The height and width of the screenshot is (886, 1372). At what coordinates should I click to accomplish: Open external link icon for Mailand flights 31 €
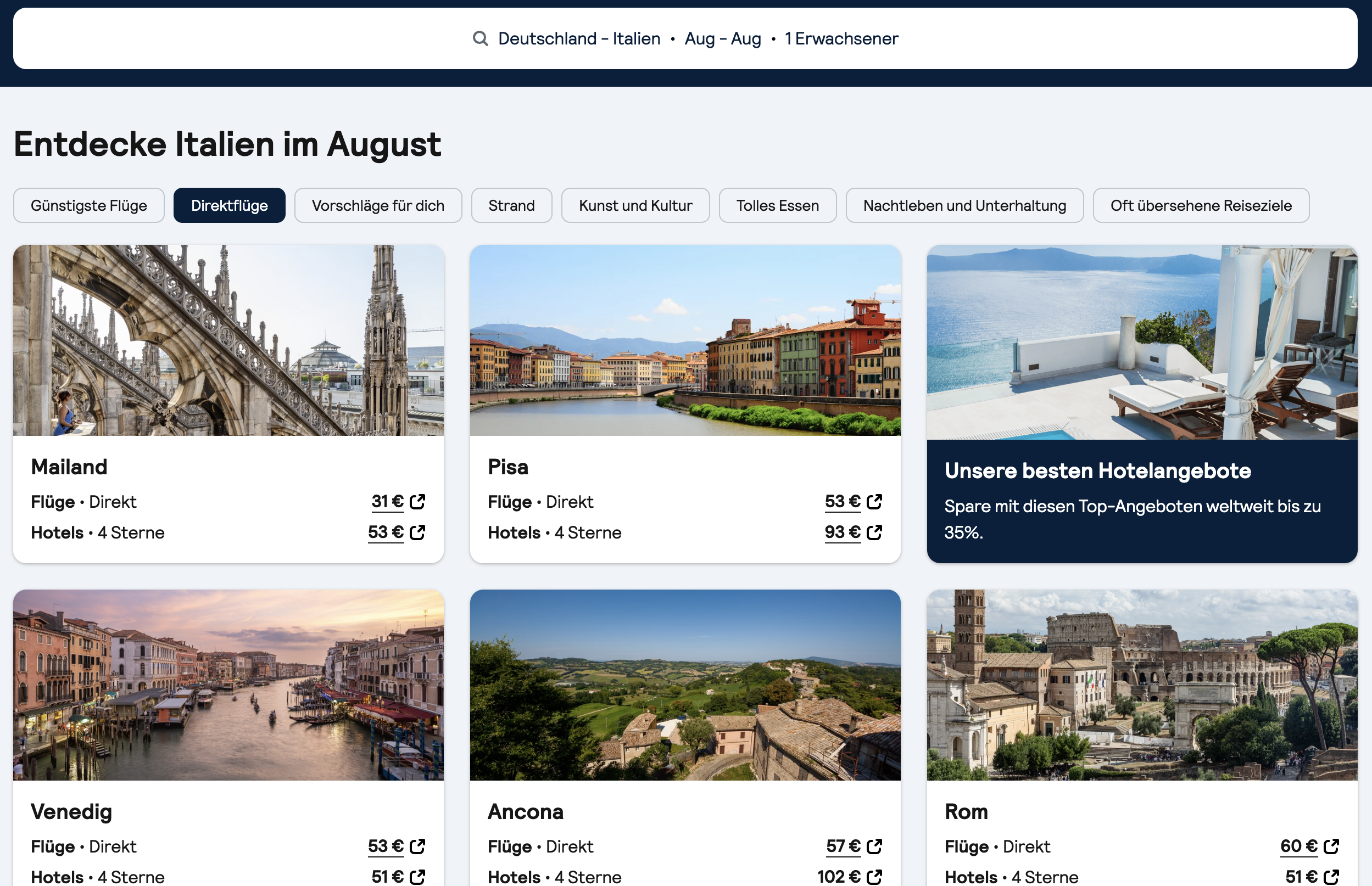[x=417, y=502]
